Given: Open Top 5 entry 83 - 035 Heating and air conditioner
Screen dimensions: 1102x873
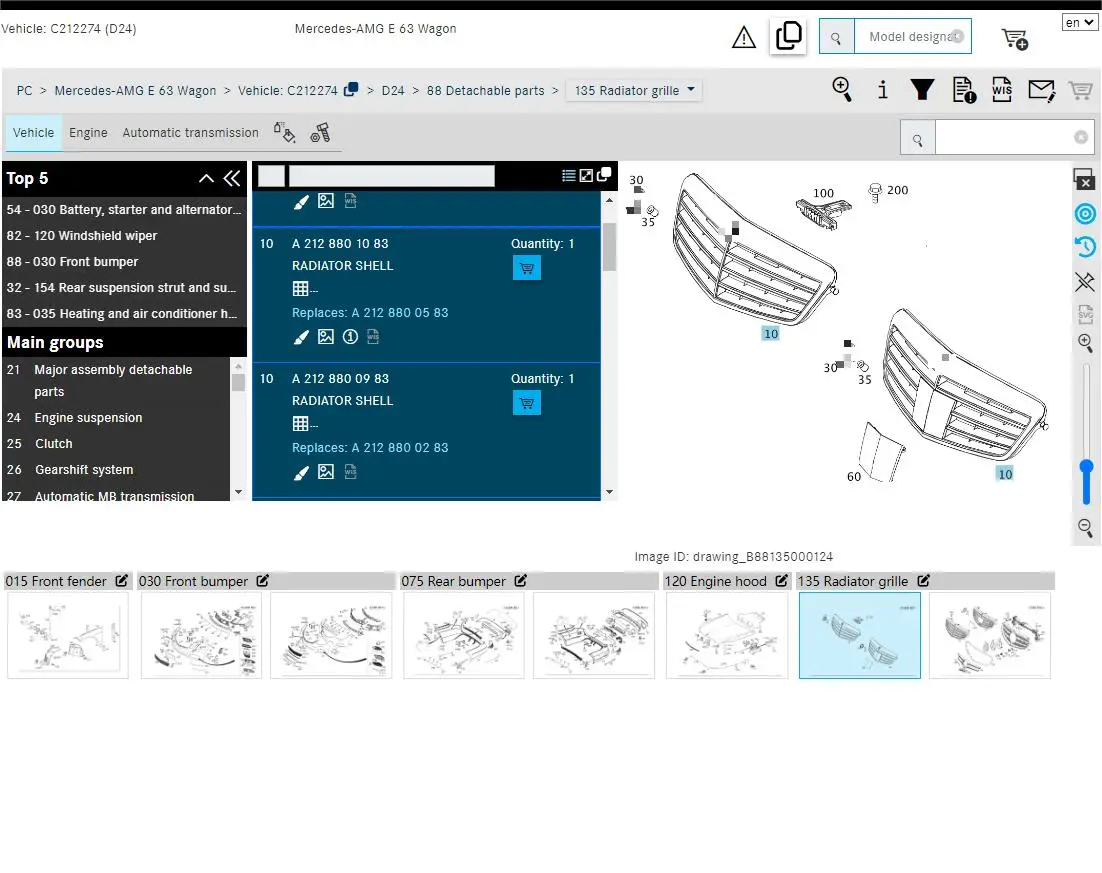Looking at the screenshot, I should [124, 313].
